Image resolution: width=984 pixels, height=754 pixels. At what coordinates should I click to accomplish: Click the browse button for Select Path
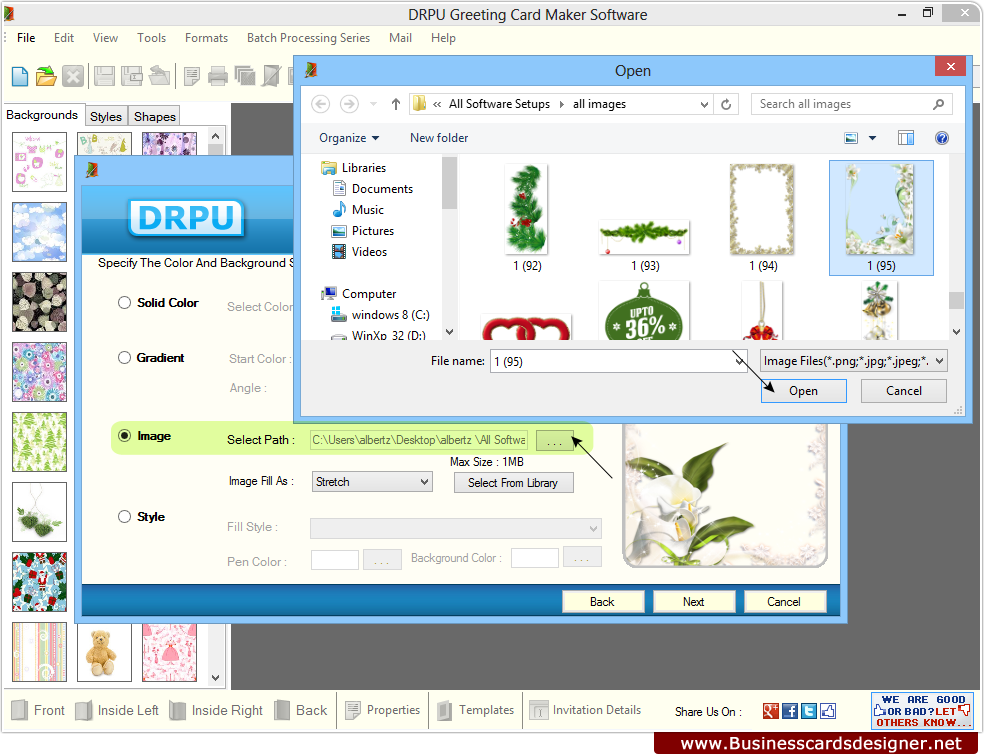click(555, 440)
